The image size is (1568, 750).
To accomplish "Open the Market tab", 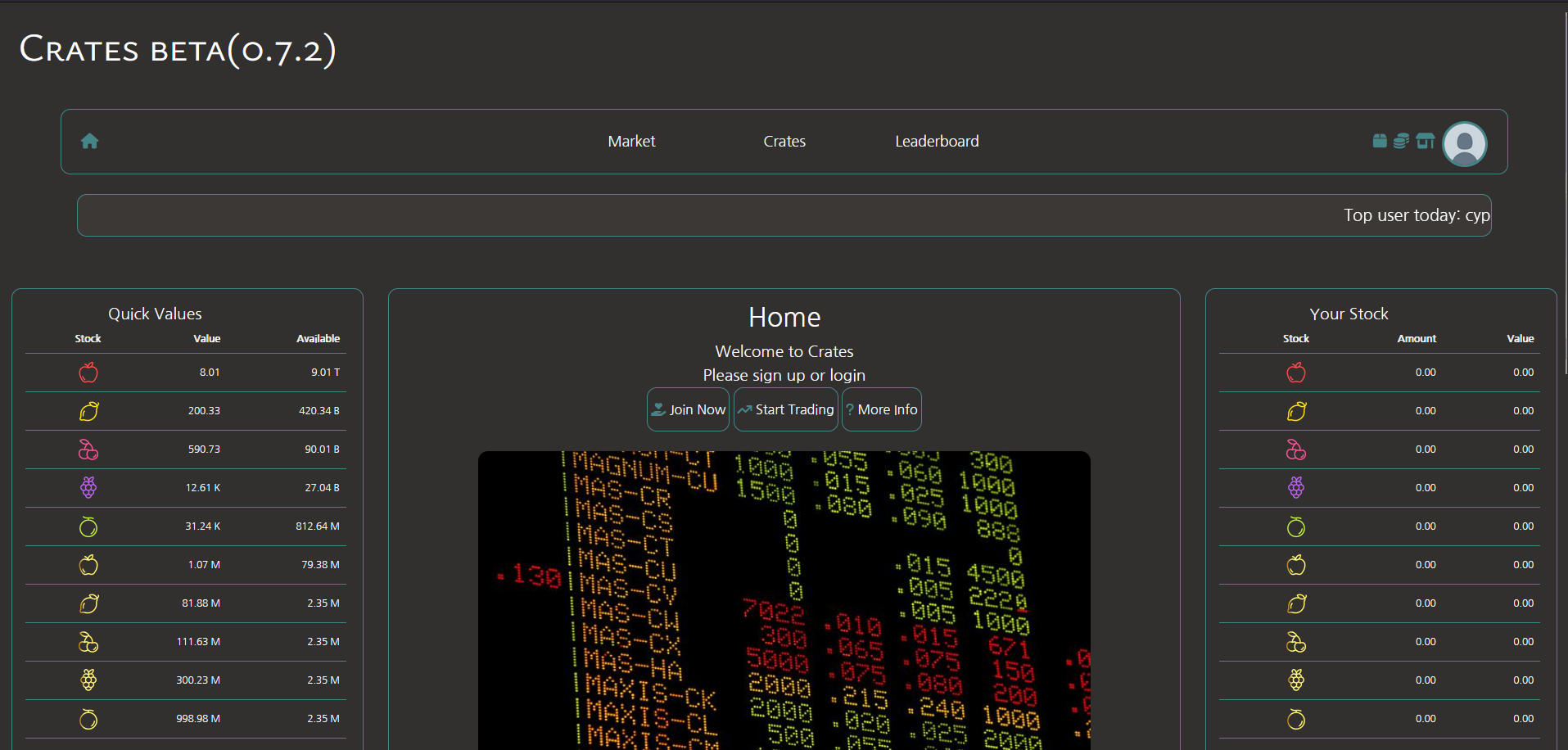I will (x=631, y=142).
